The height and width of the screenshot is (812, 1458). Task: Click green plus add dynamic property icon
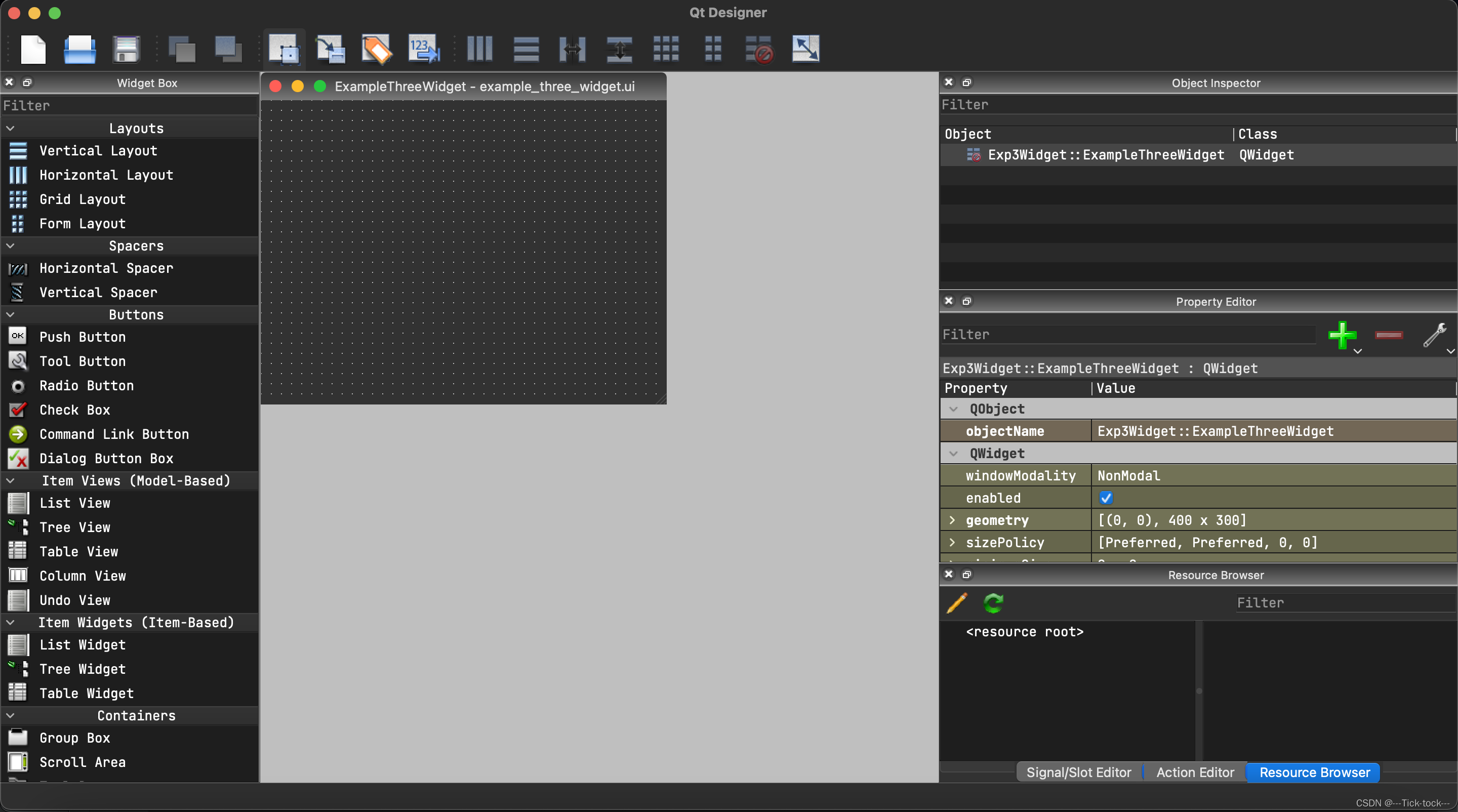tap(1342, 335)
